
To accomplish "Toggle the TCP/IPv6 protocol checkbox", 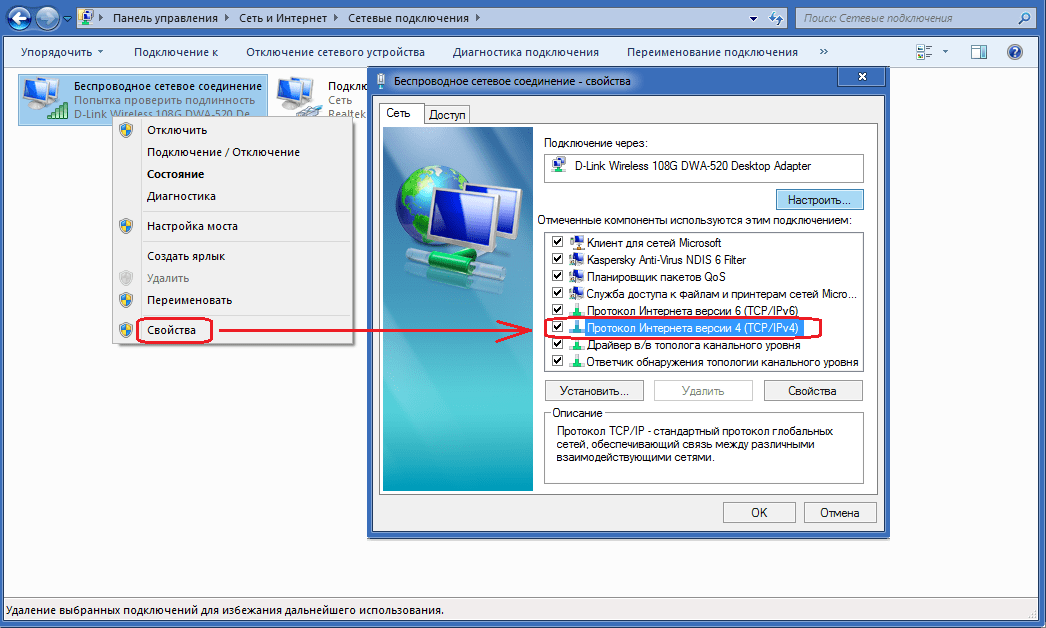I will tap(557, 310).
